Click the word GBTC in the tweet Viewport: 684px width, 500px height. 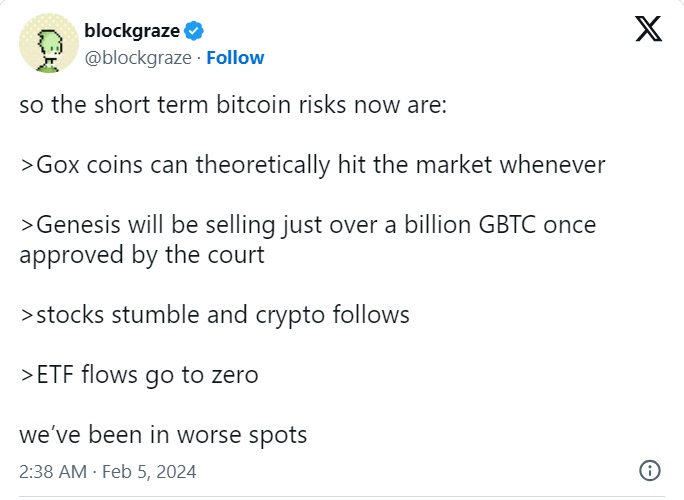pyautogui.click(x=507, y=225)
